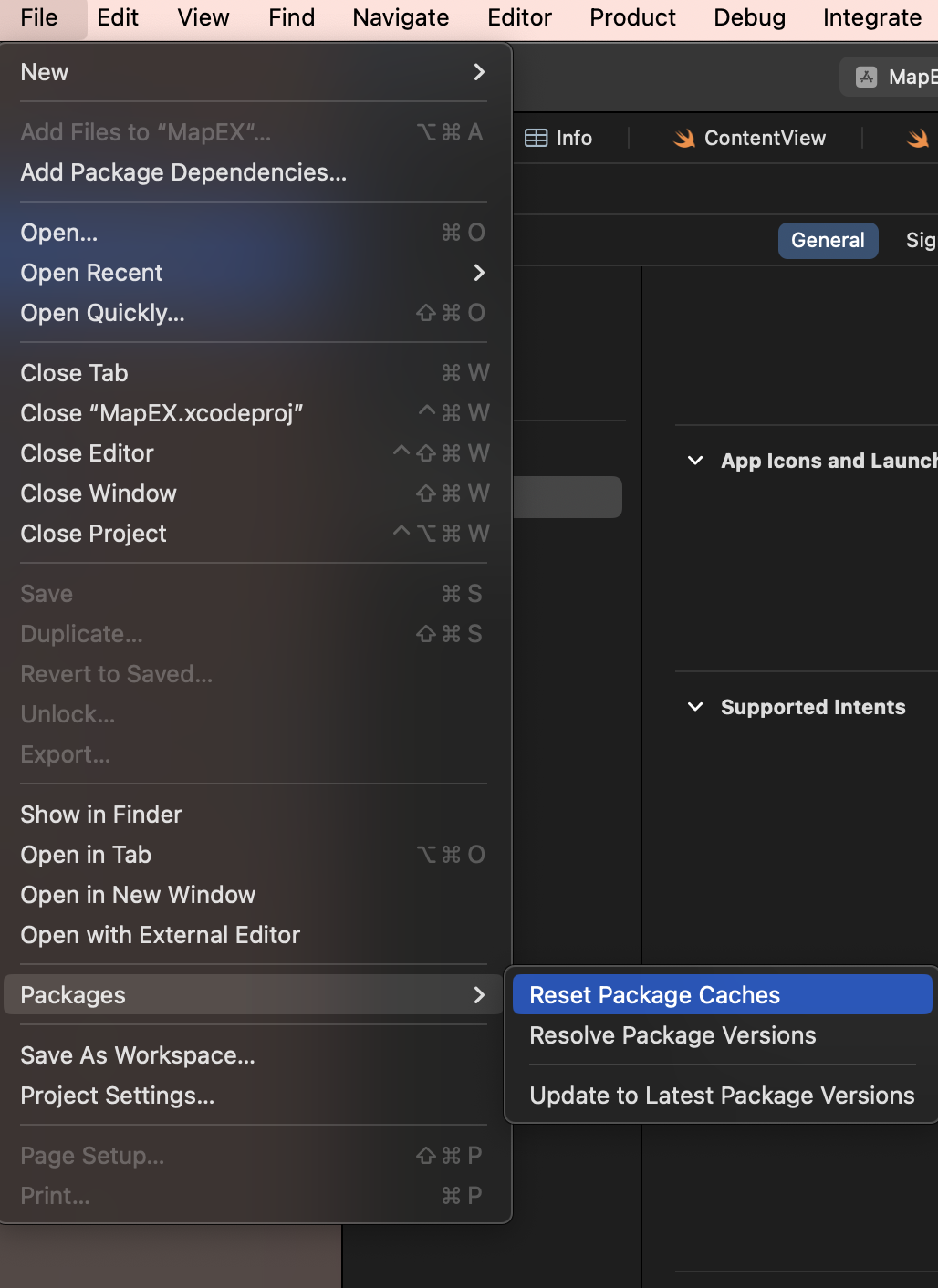This screenshot has width=938, height=1288.
Task: Select Show in Finder
Action: point(255,815)
